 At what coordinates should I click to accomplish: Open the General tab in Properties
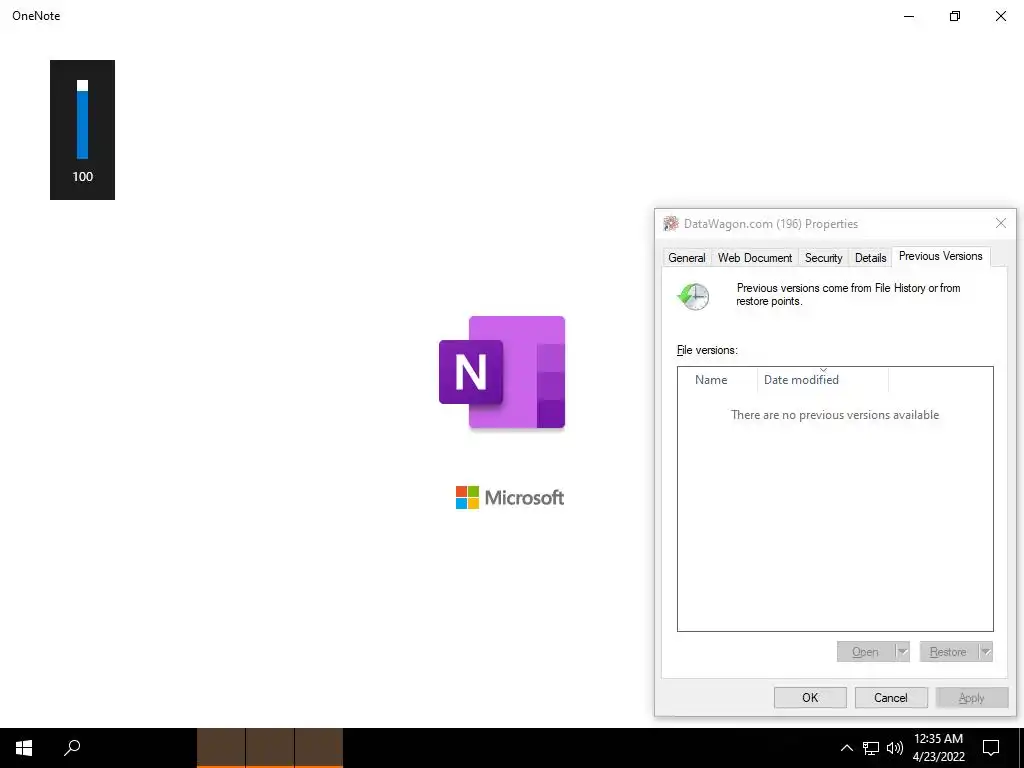pos(686,258)
